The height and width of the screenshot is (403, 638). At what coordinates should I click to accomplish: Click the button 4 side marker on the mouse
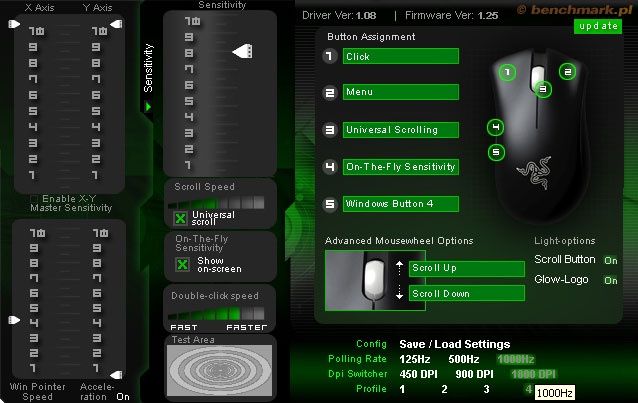point(496,127)
